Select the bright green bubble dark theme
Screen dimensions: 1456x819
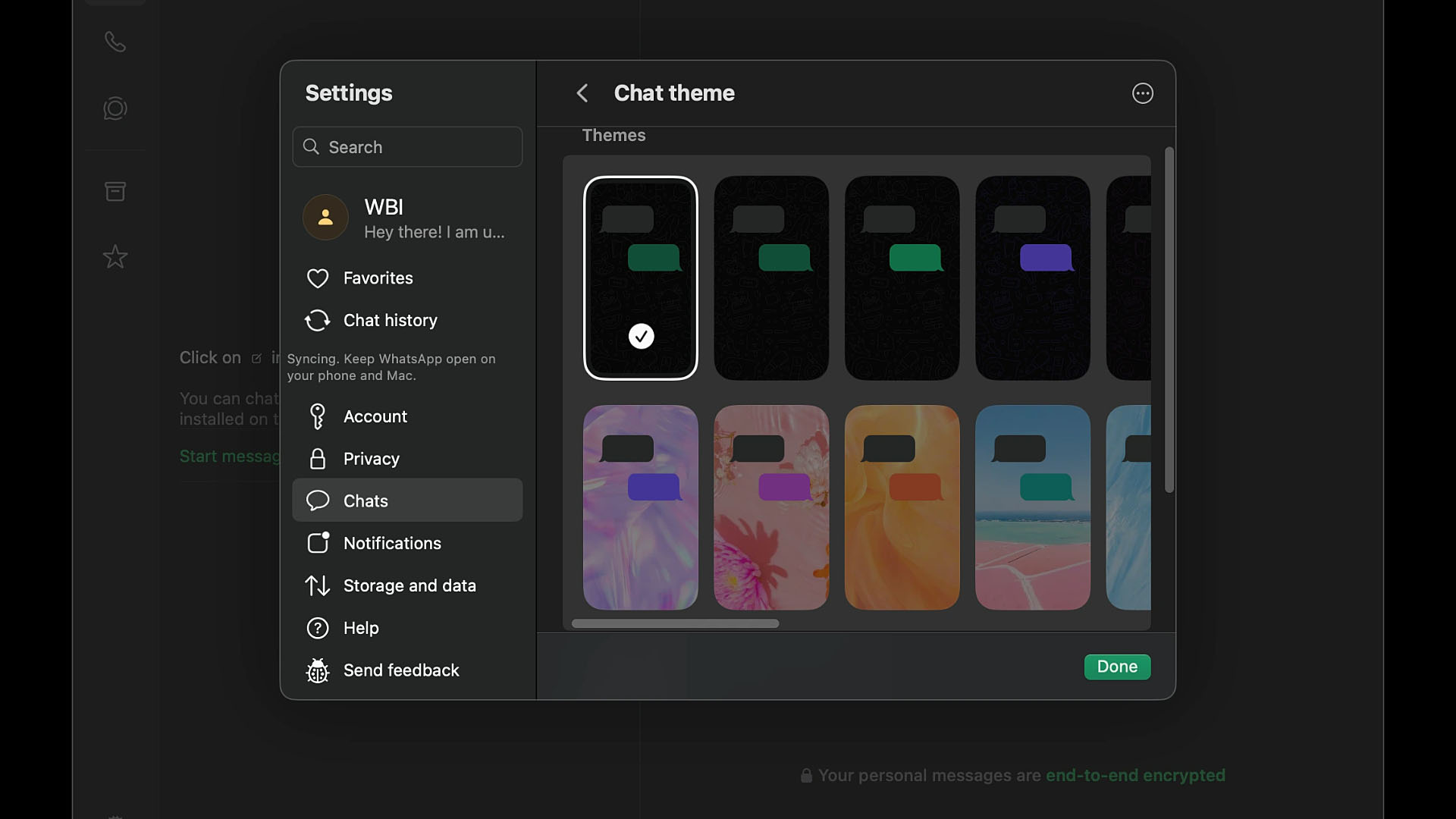902,278
